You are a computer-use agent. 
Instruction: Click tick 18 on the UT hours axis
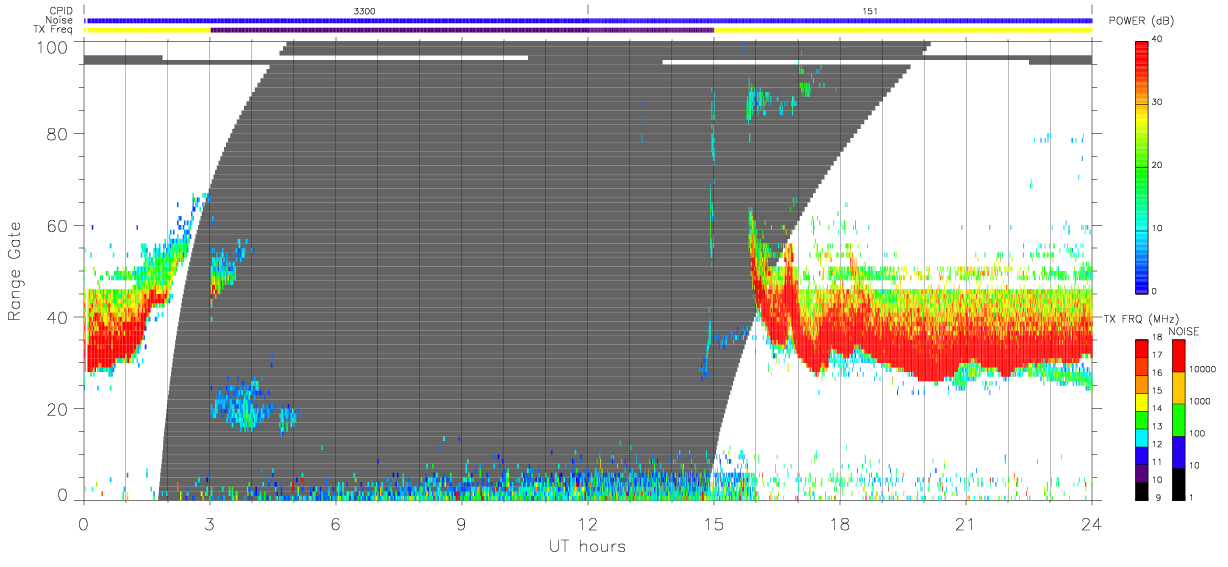(840, 523)
